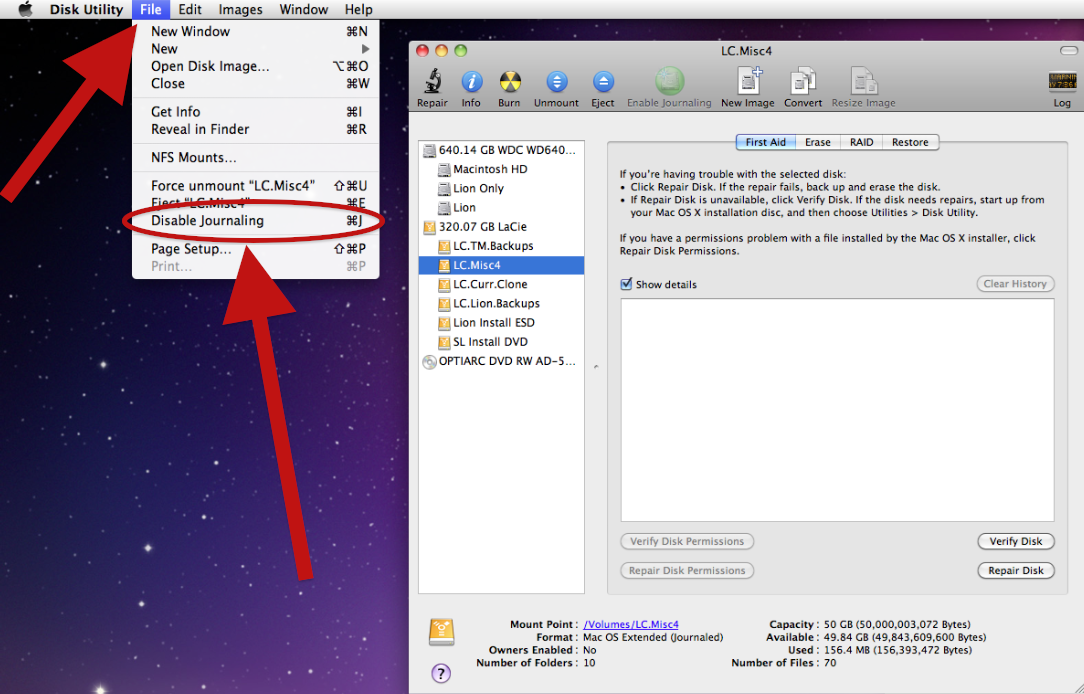Select the 640.14 GB WDC disk
Screen dimensions: 1084x694
501,150
